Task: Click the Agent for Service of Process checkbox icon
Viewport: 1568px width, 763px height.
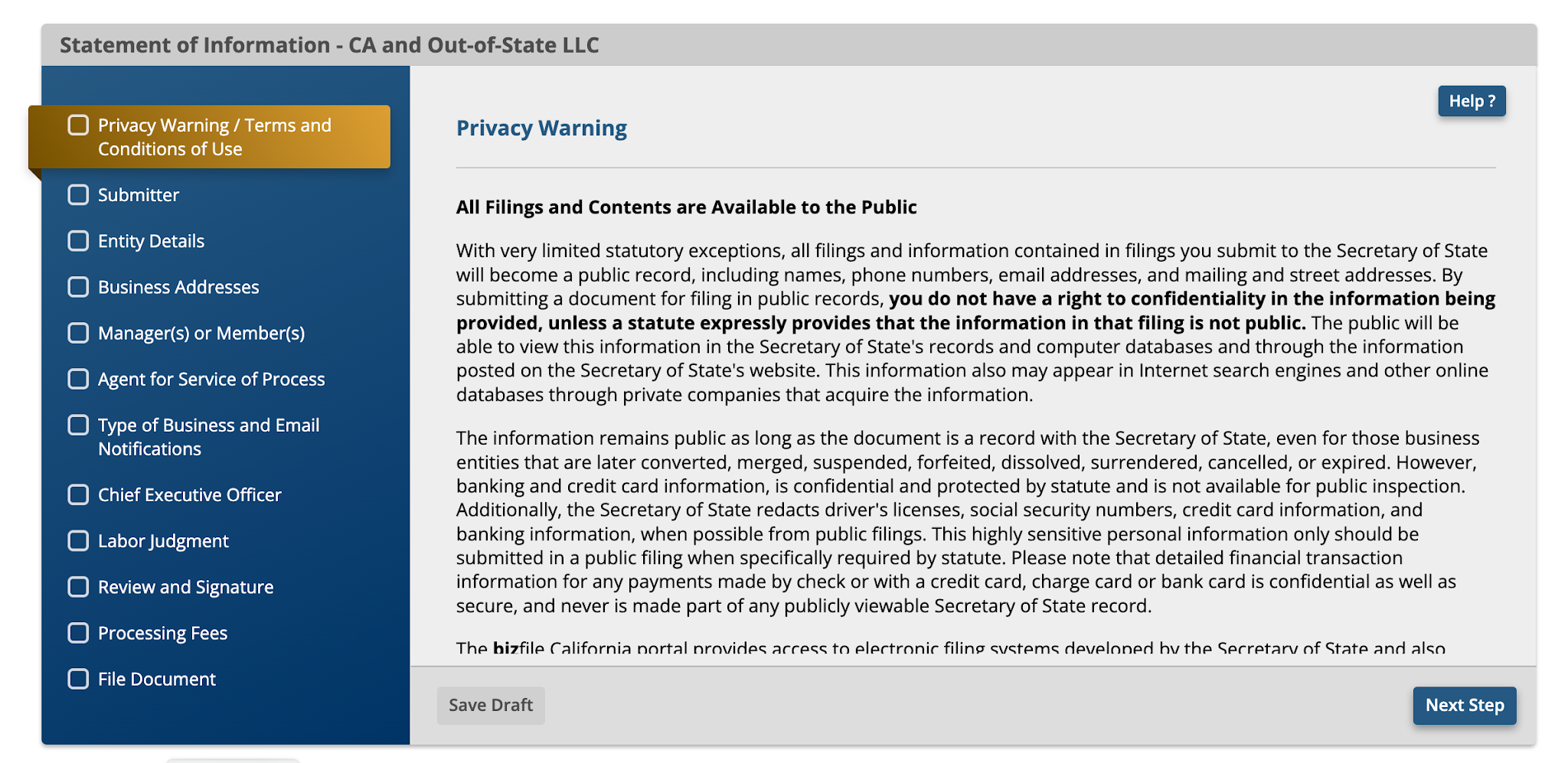Action: tap(78, 379)
